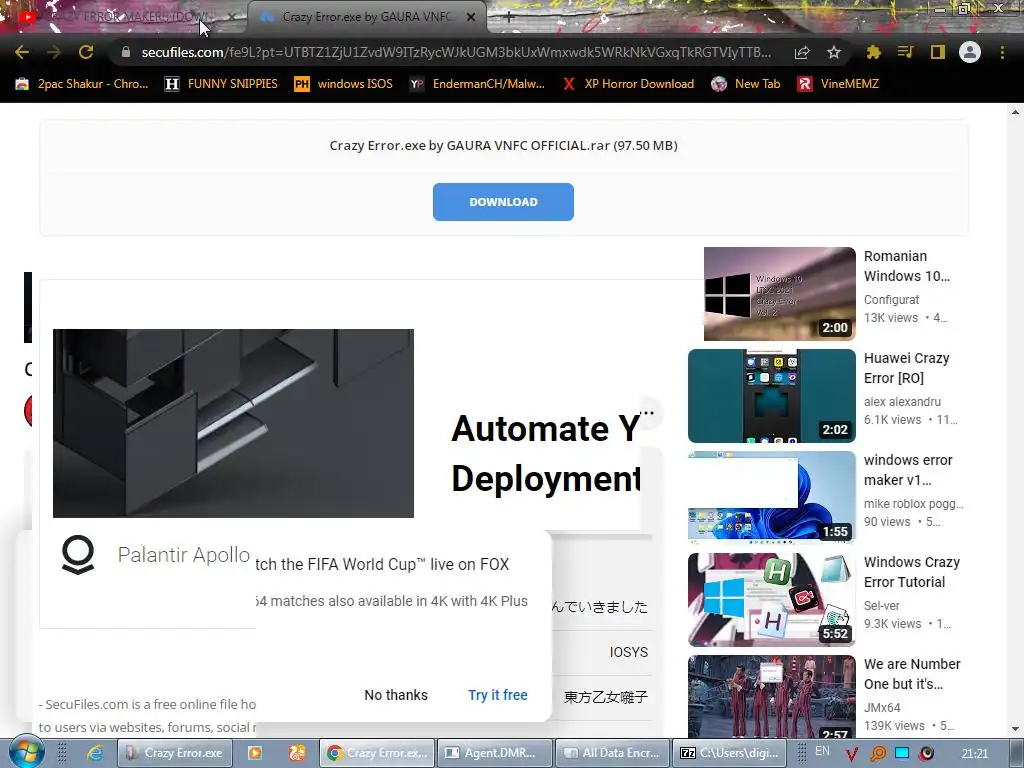Click the ad options three-dot icon
This screenshot has height=768, width=1024.
(647, 413)
